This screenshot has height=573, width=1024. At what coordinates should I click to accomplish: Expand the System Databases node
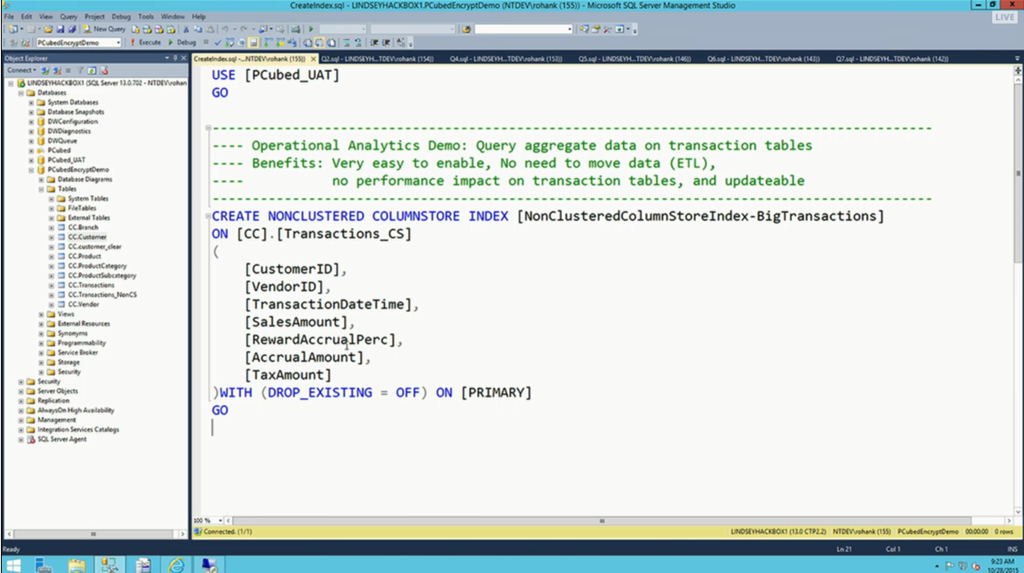(x=31, y=103)
